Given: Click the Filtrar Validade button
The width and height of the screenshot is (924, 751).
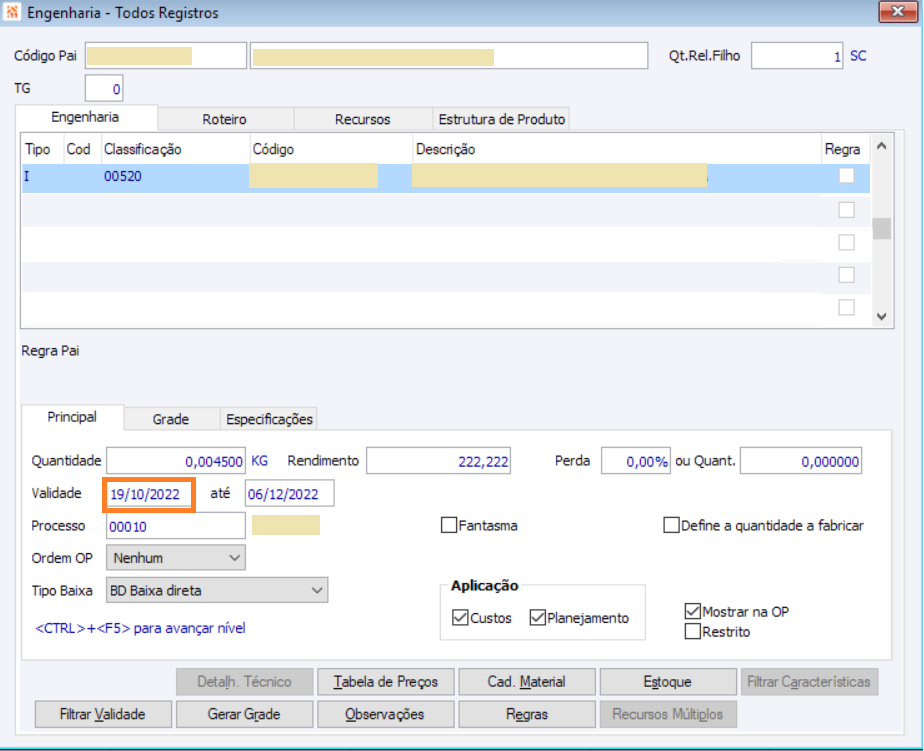Looking at the screenshot, I should pos(103,714).
